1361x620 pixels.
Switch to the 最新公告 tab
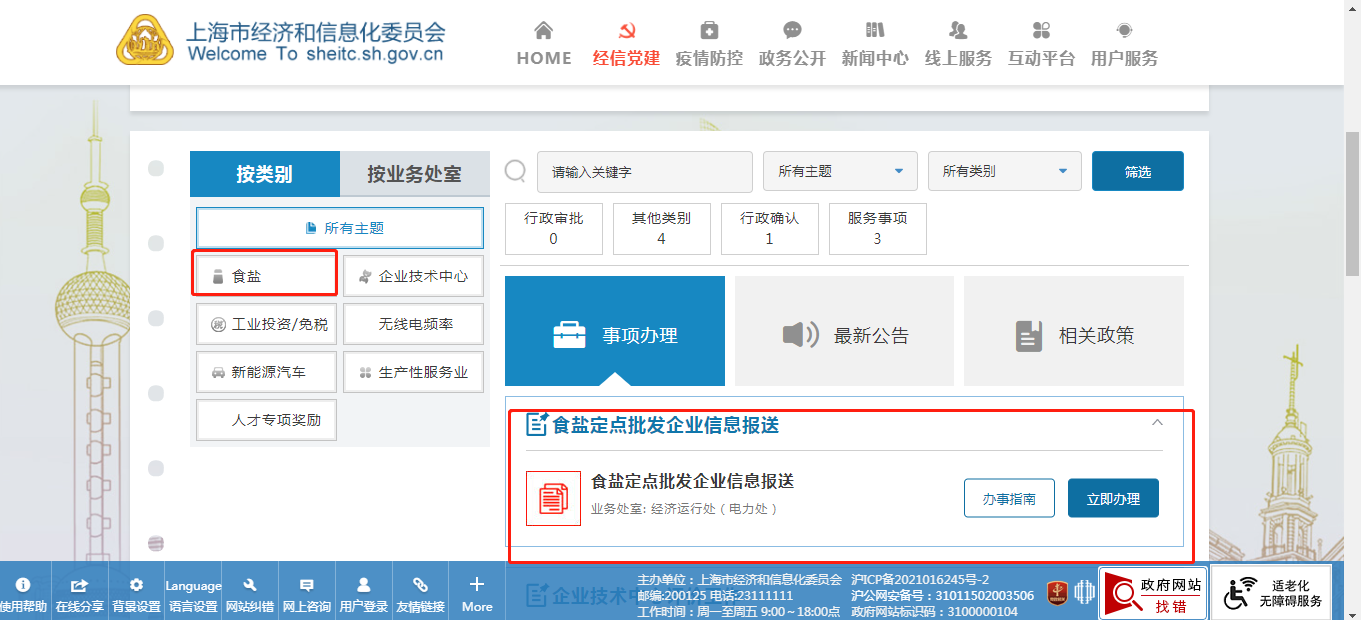[x=844, y=335]
